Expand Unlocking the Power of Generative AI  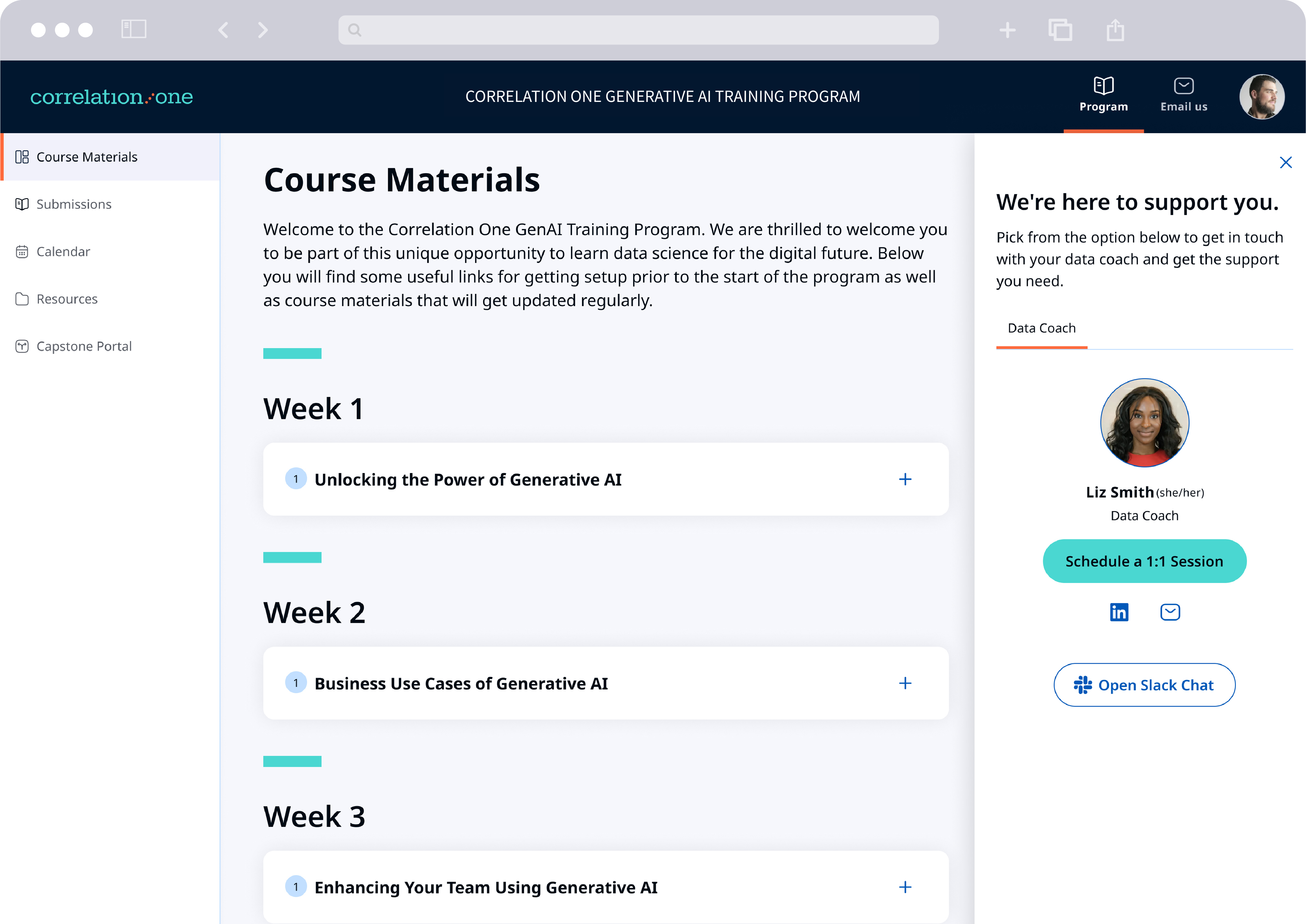[x=905, y=479]
